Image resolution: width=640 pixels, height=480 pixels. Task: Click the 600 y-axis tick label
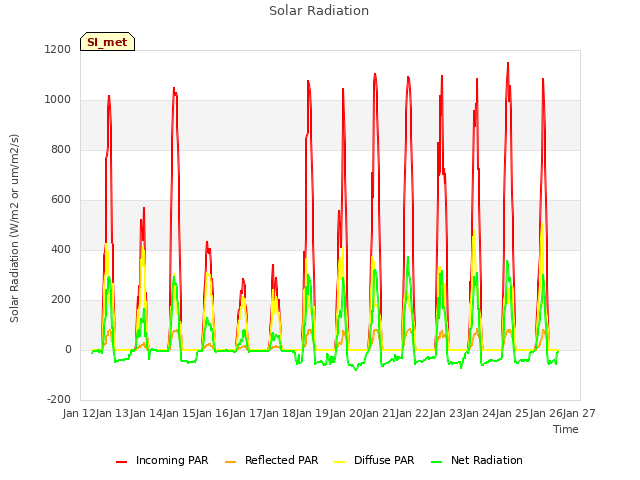coord(61,200)
